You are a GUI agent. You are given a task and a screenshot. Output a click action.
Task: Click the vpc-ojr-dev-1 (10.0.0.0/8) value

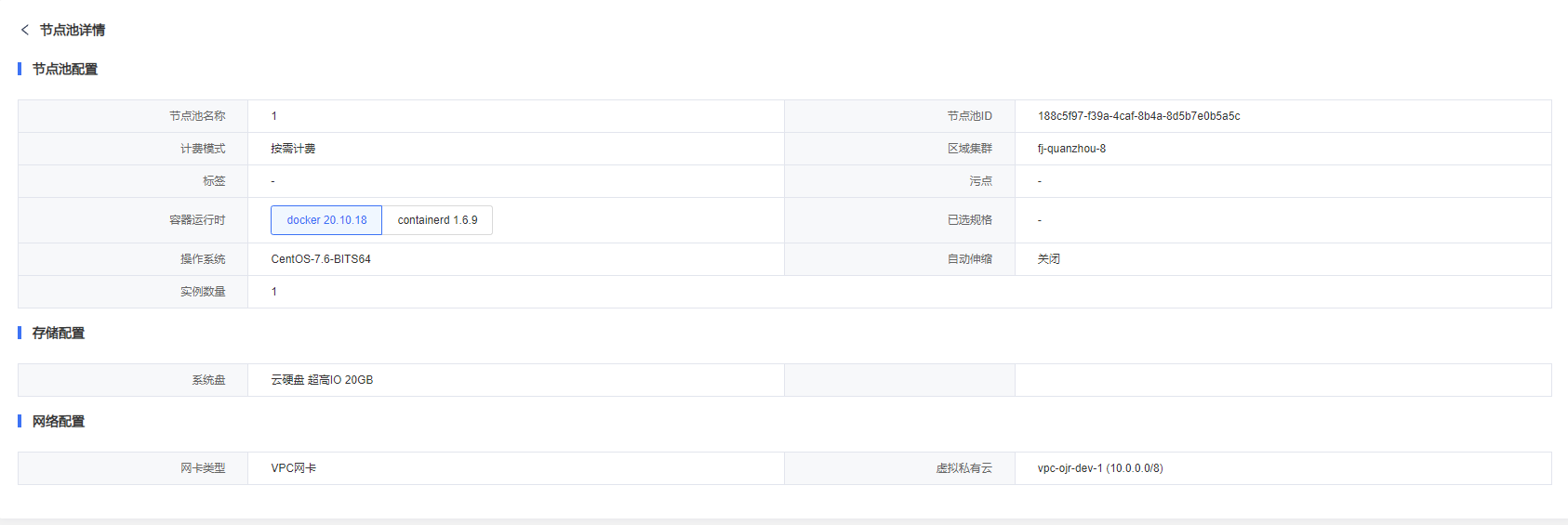click(1100, 468)
